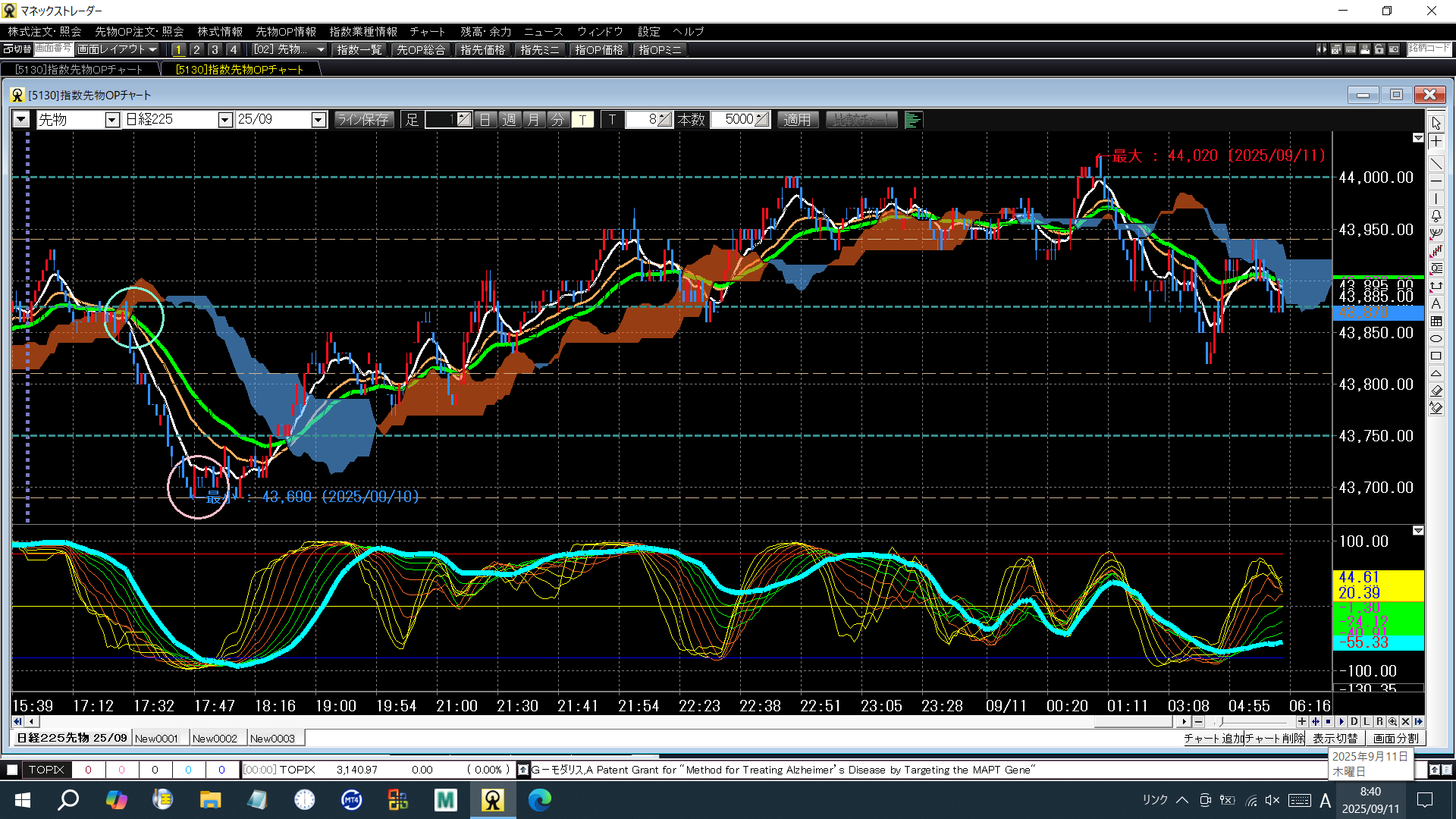Open the 画面レイアウト dropdown
The image size is (1456, 819).
pos(118,49)
